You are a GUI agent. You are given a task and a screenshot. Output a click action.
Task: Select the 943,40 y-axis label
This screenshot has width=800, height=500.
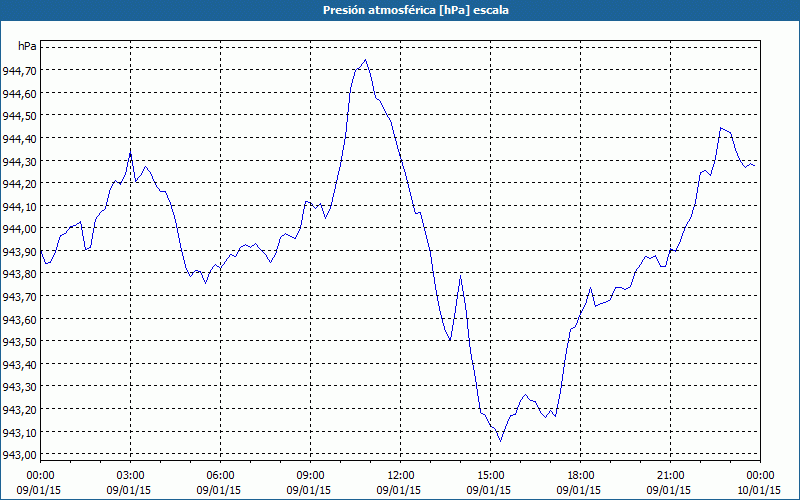[x=19, y=365]
